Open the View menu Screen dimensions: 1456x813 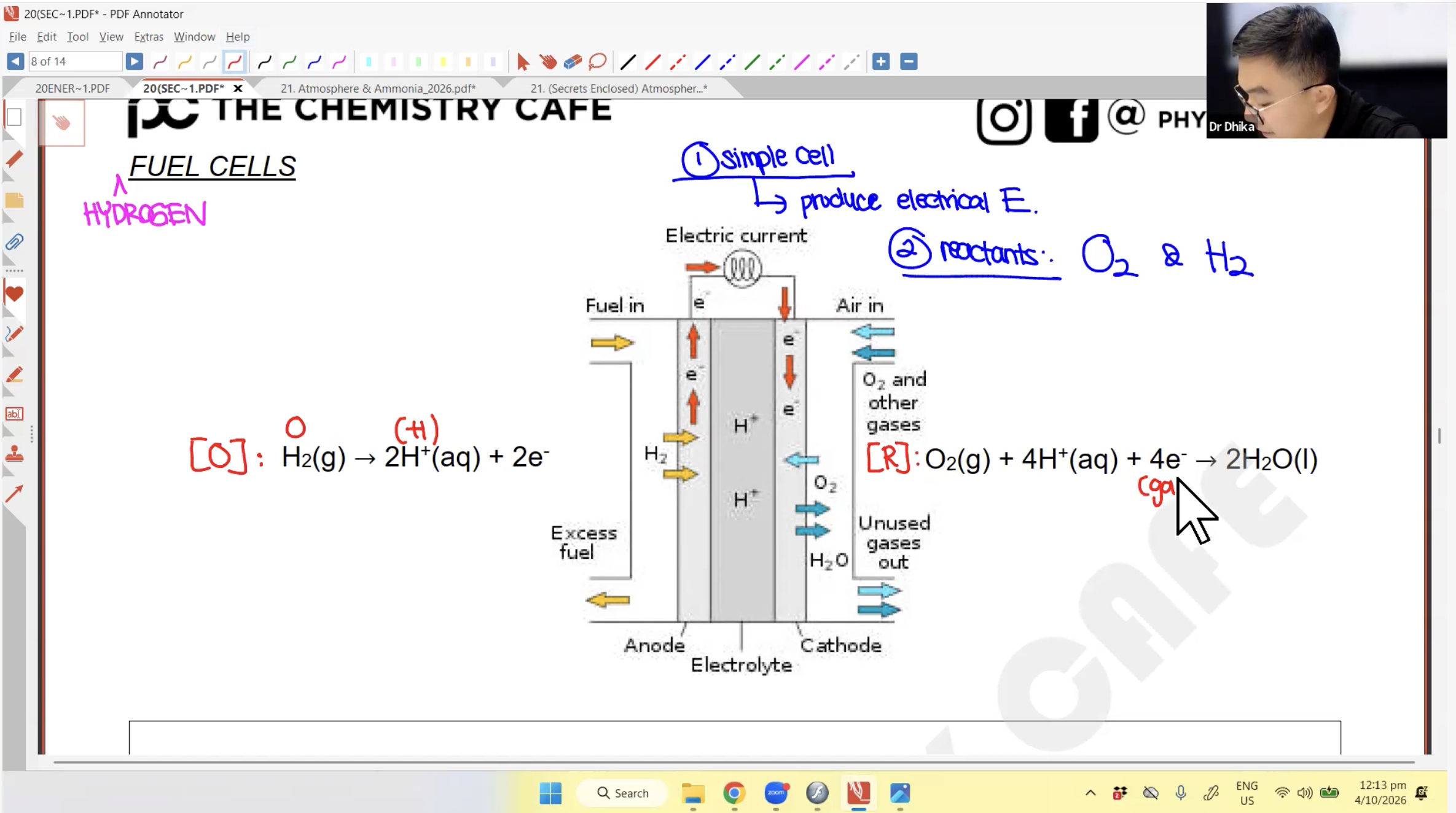click(111, 37)
